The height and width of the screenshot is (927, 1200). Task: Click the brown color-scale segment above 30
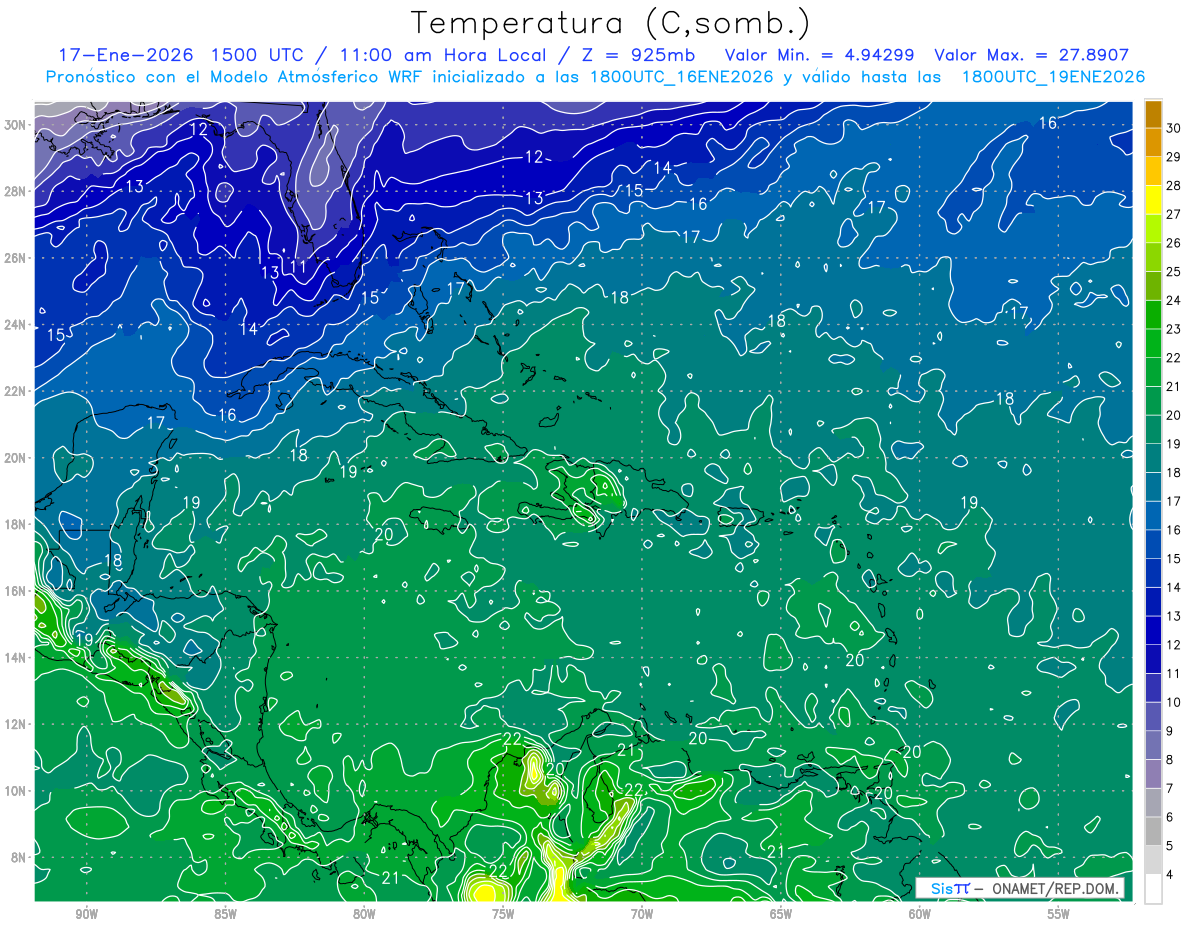tap(1153, 114)
